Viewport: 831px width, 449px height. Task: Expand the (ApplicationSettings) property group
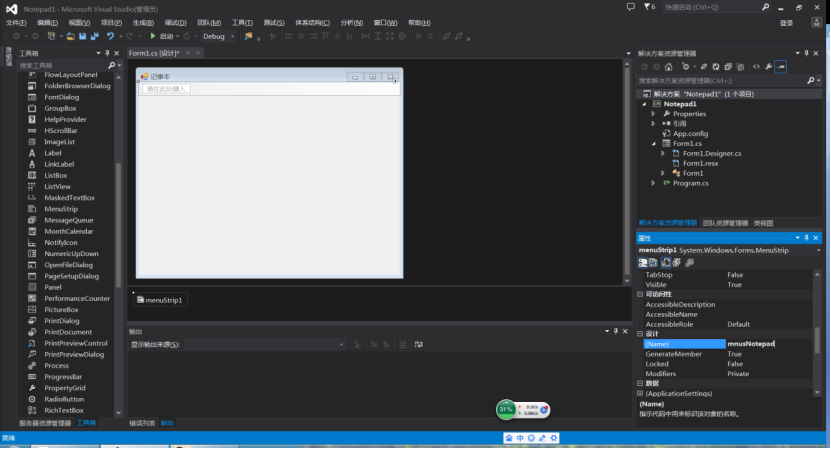point(640,393)
